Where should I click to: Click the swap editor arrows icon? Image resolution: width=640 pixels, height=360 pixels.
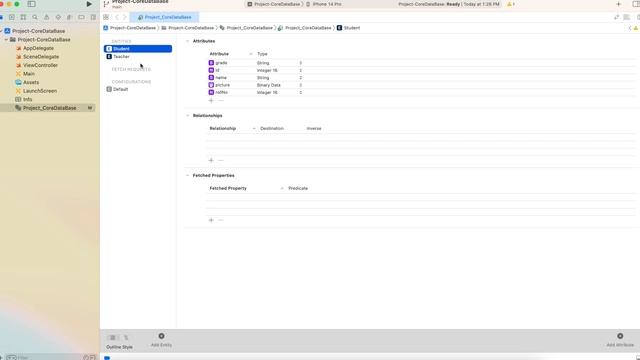[616, 17]
